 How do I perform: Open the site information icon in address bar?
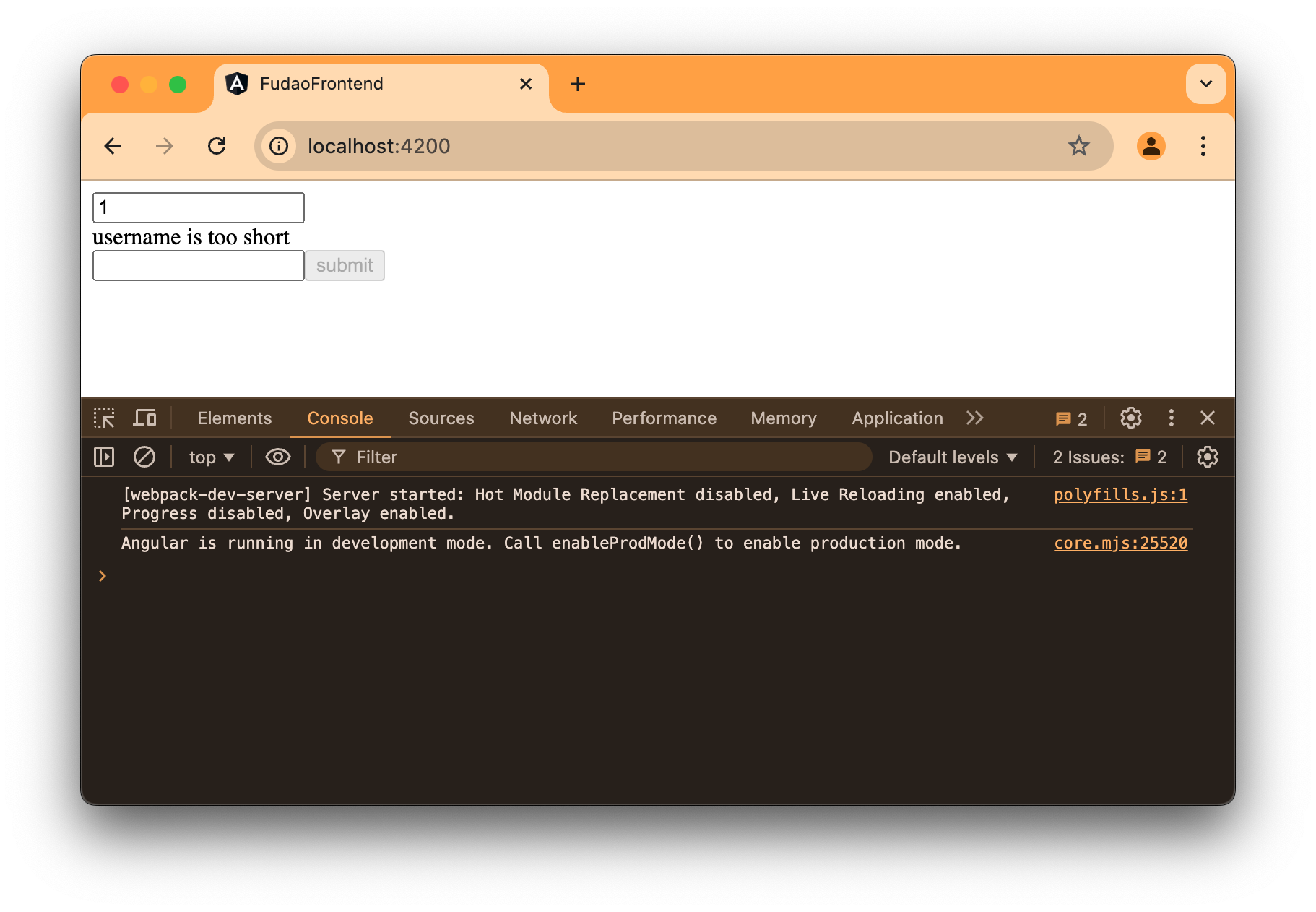pos(279,146)
